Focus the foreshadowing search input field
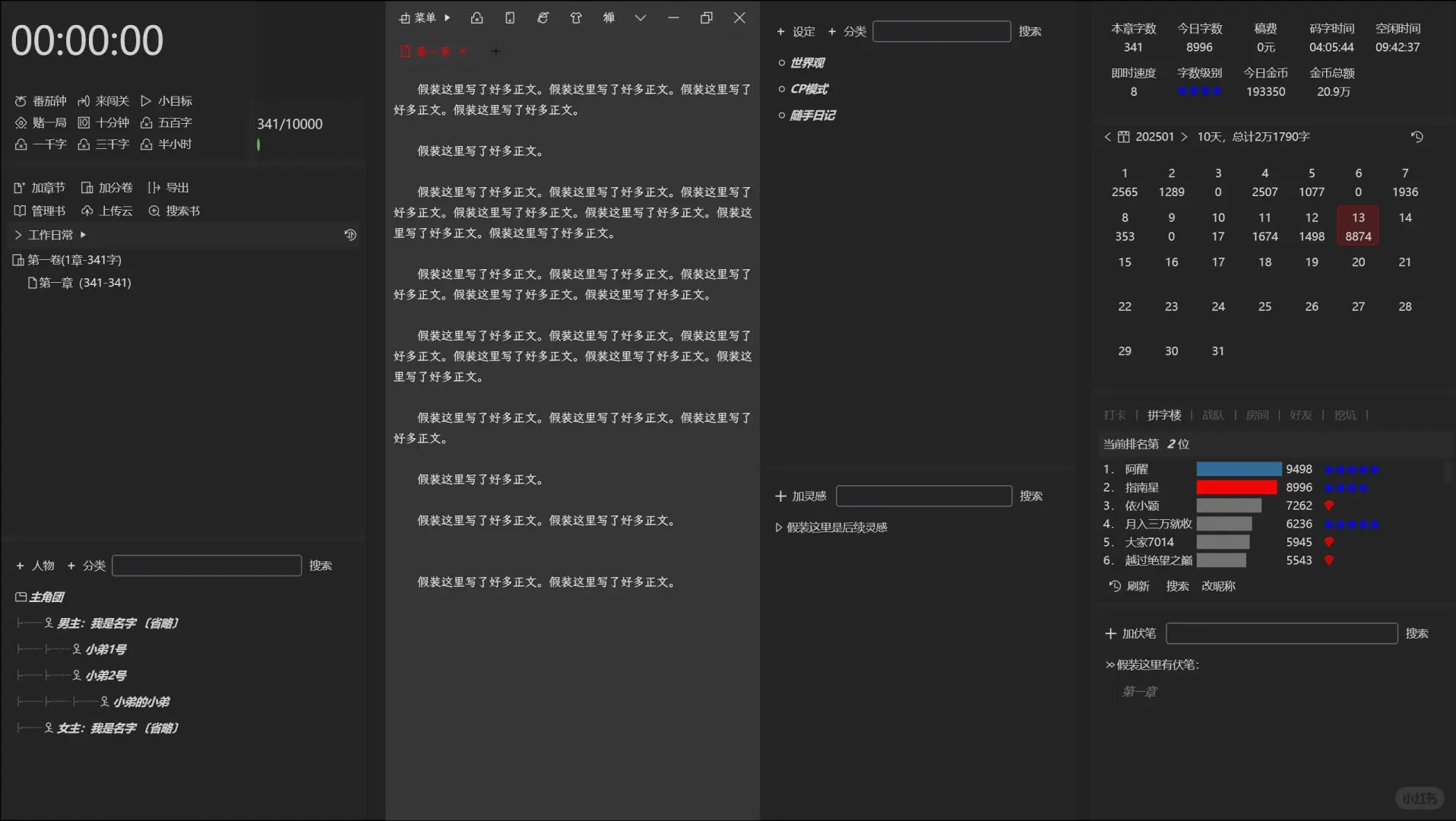Image resolution: width=1456 pixels, height=821 pixels. (x=1282, y=634)
